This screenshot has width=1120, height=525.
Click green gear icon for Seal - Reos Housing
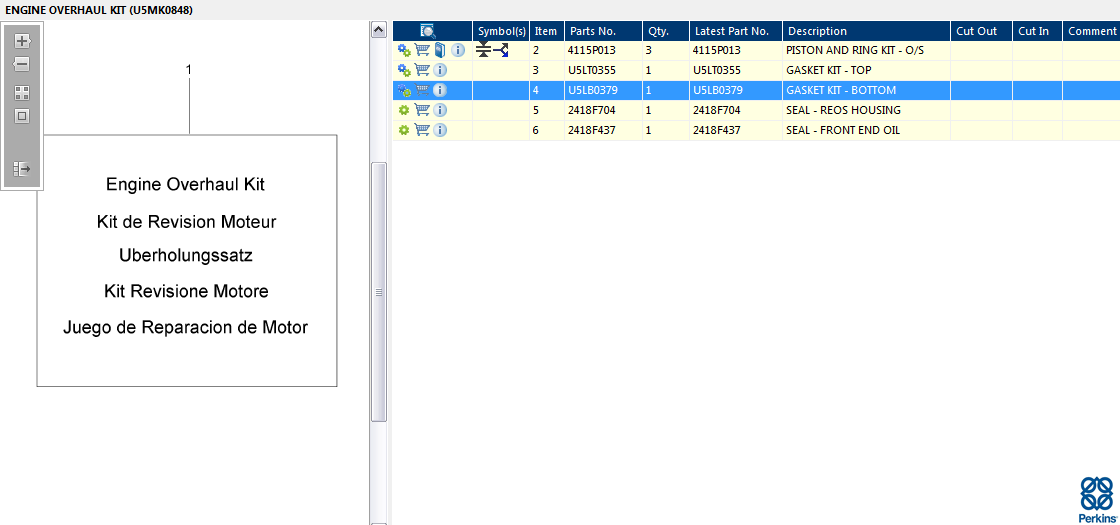pos(404,110)
